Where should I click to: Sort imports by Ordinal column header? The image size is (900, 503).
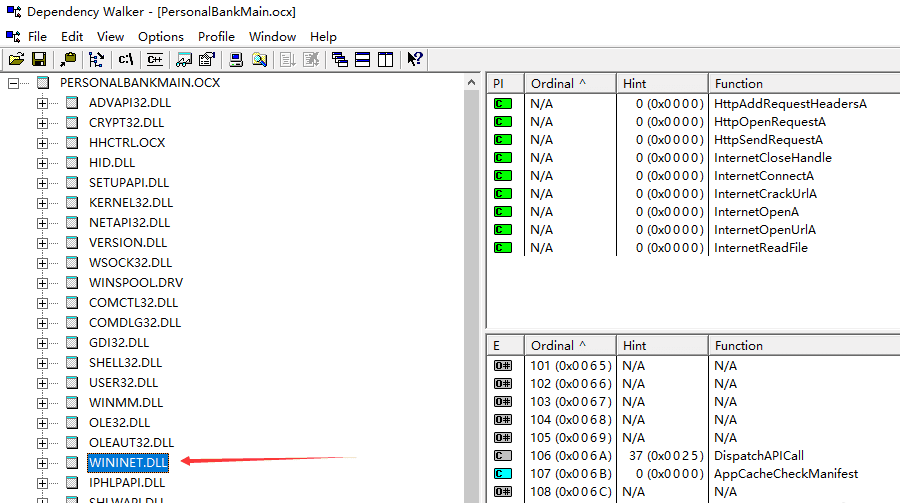pyautogui.click(x=570, y=84)
